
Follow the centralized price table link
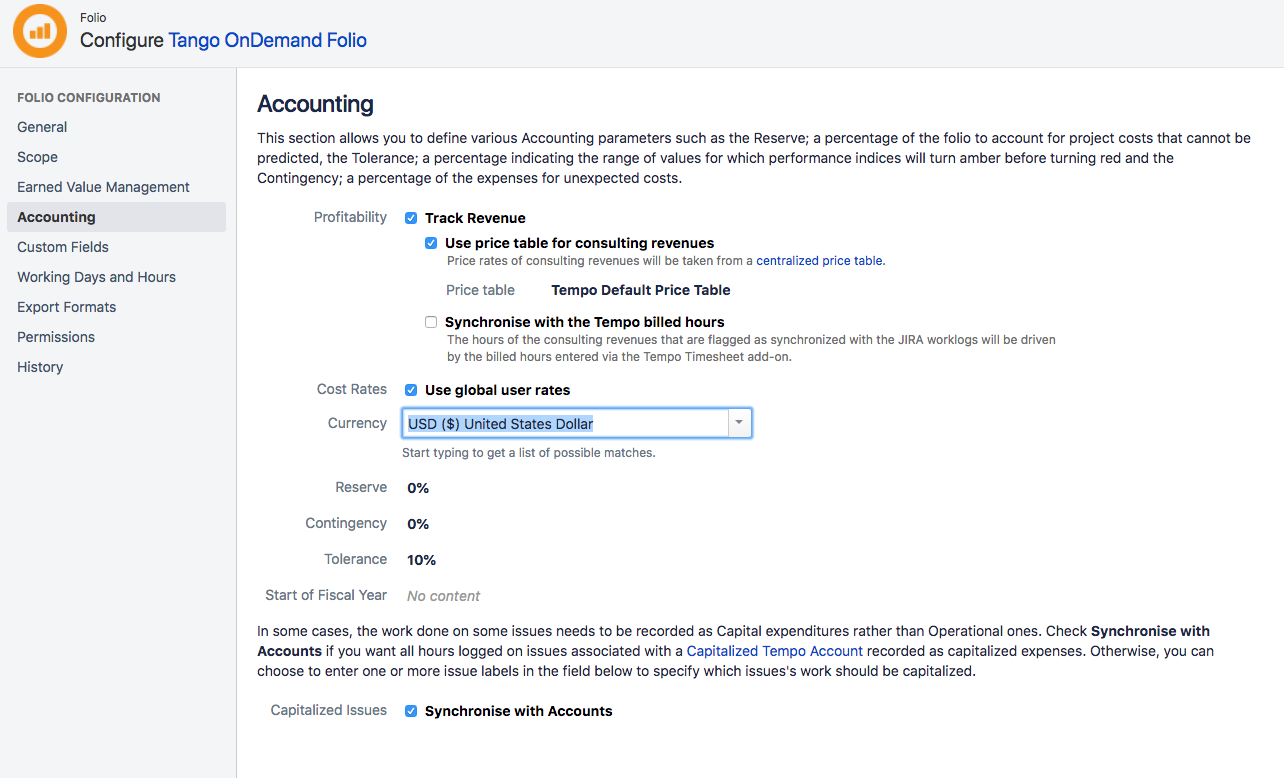pyautogui.click(x=819, y=261)
